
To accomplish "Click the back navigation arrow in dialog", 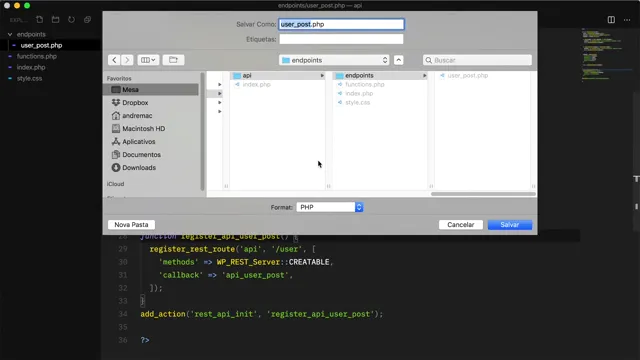I will 114,60.
